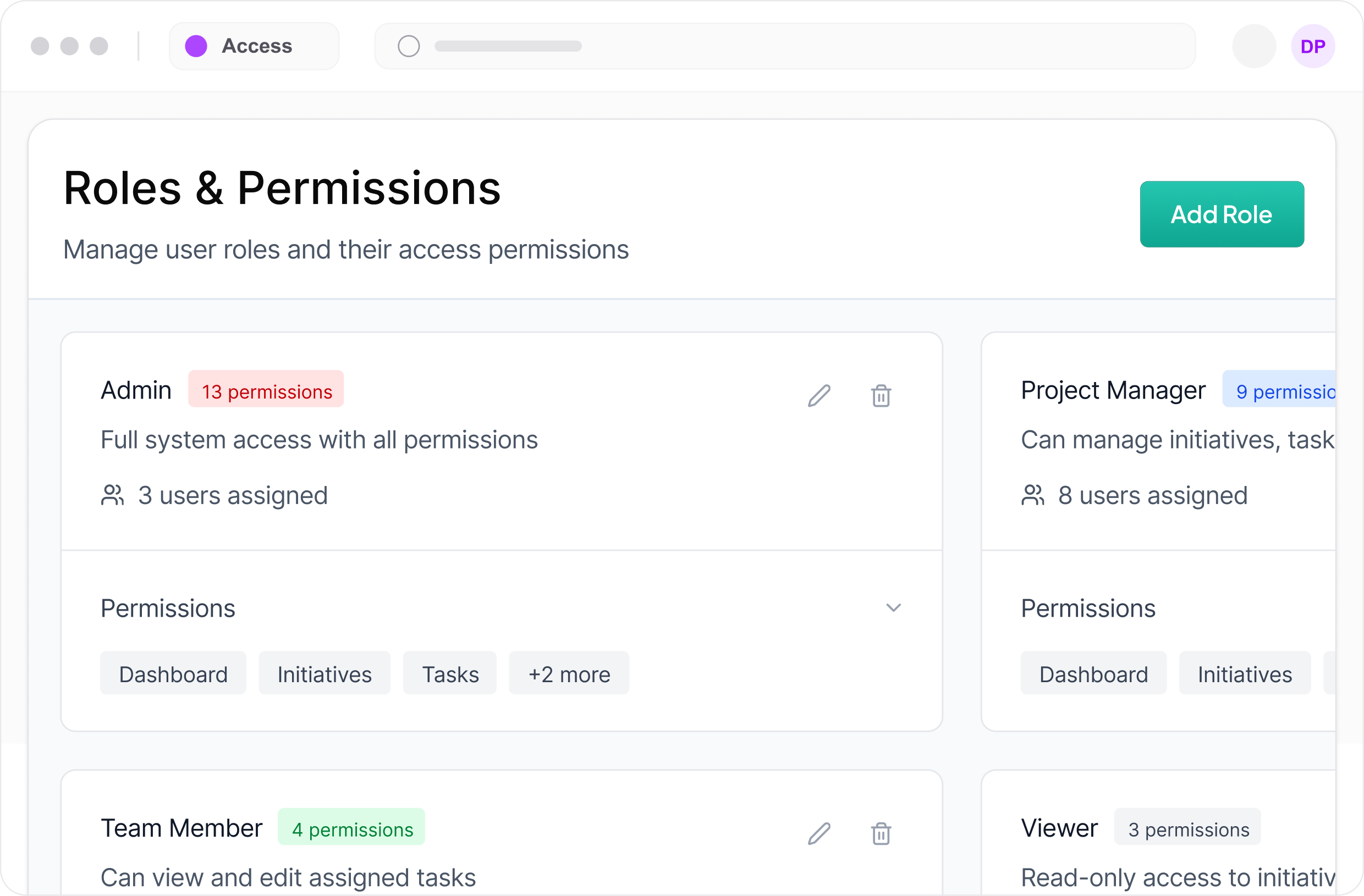Delete the Admin role trash icon

881,395
